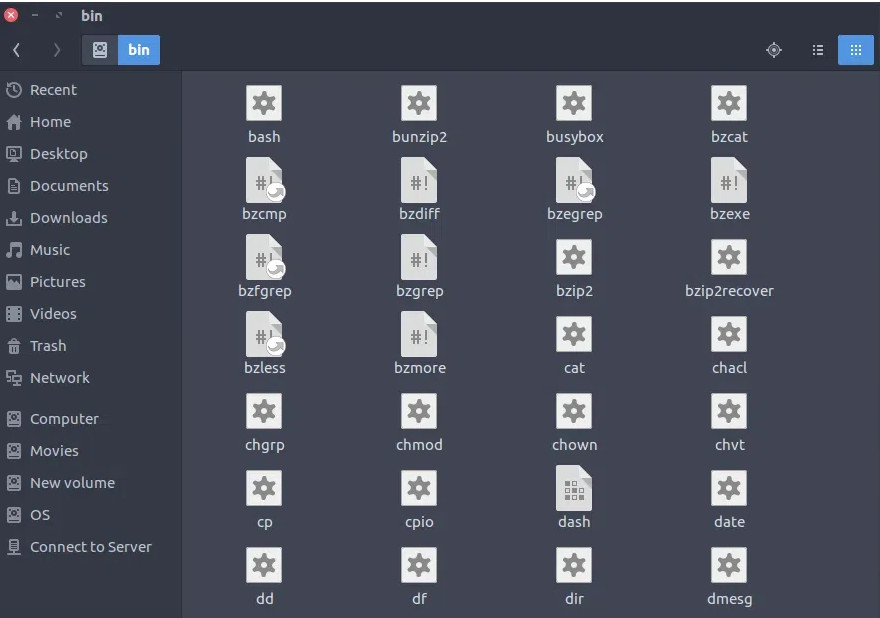The height and width of the screenshot is (618, 880).
Task: Select the bzip2 executable icon
Action: point(574,257)
